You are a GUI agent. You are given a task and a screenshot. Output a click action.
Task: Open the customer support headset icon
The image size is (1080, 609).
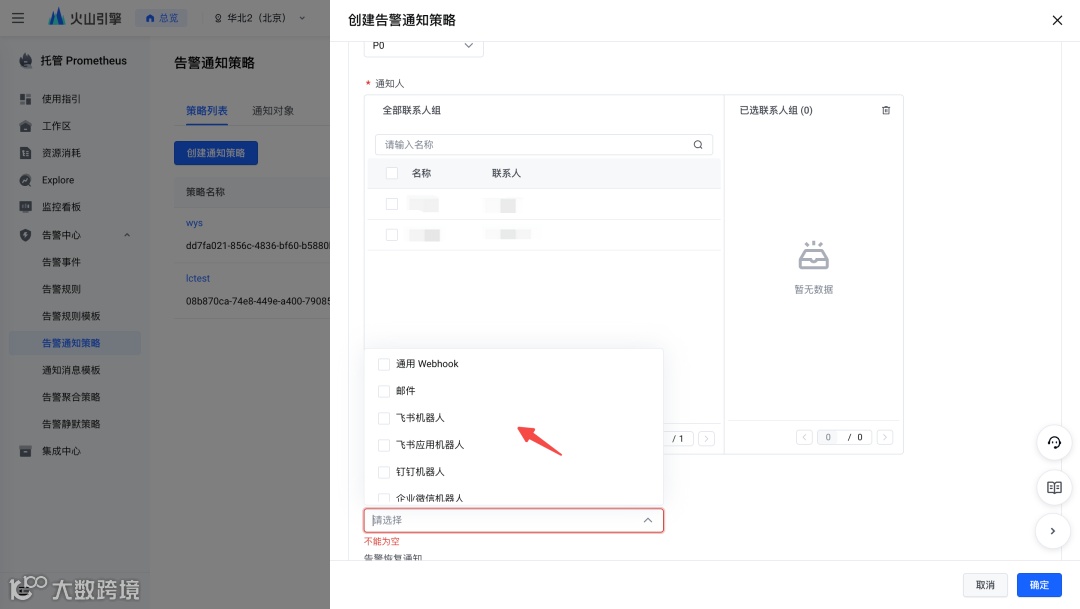point(1054,442)
